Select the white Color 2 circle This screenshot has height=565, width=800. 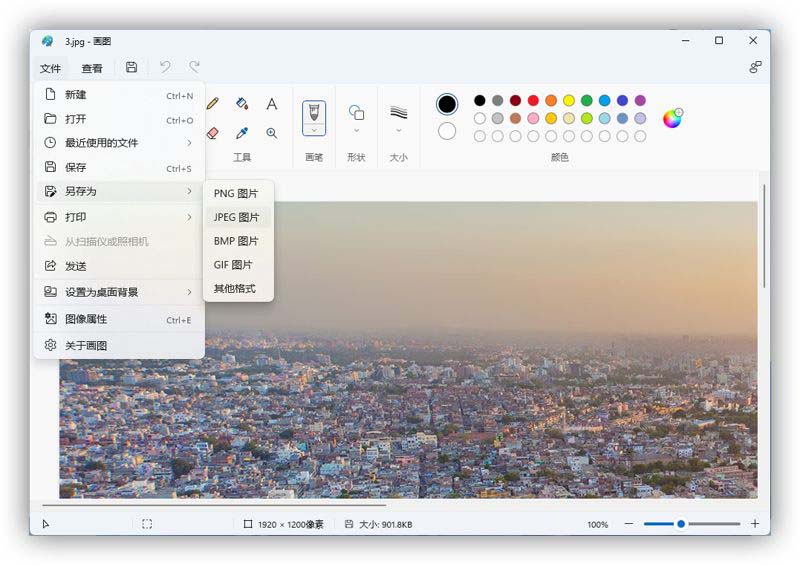pyautogui.click(x=447, y=131)
